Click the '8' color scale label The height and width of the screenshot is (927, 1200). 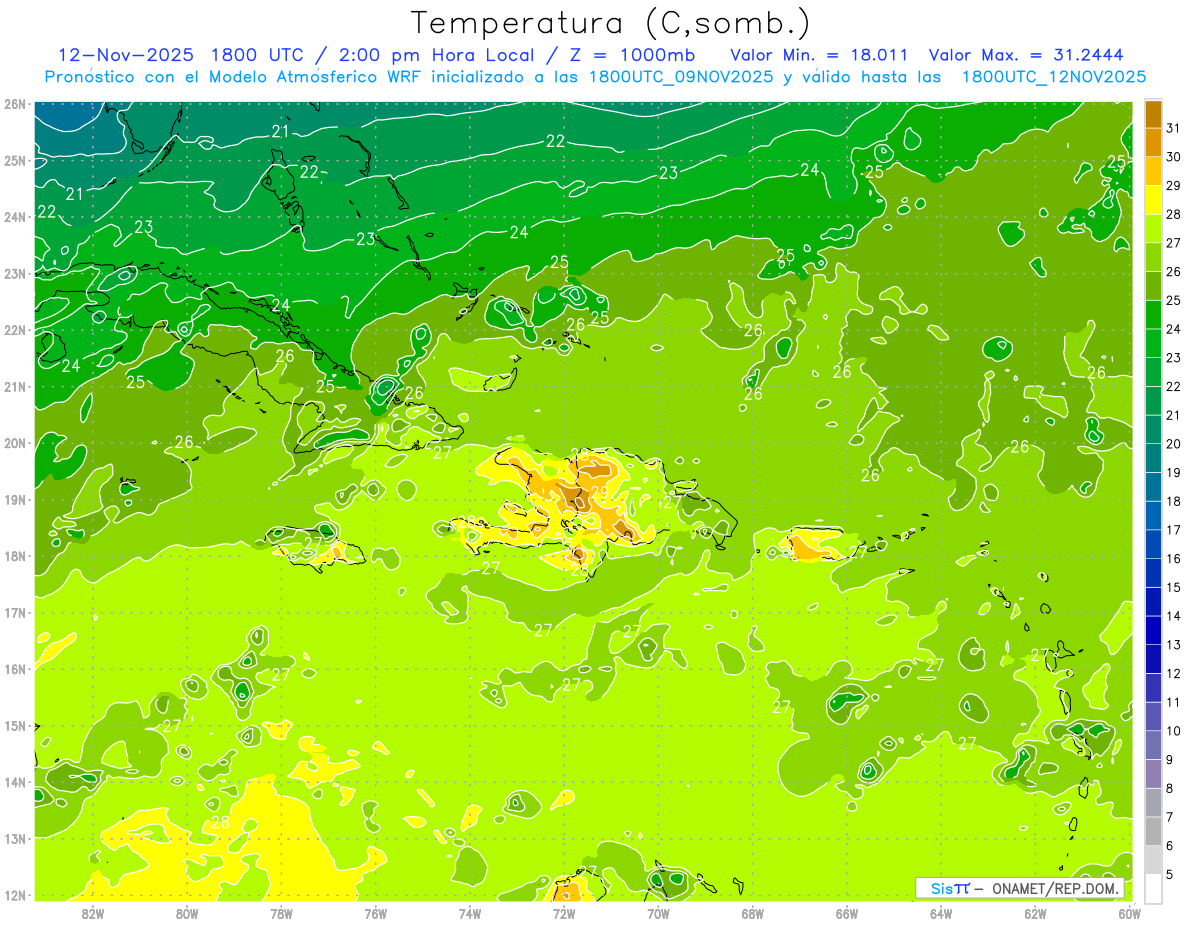point(1170,788)
